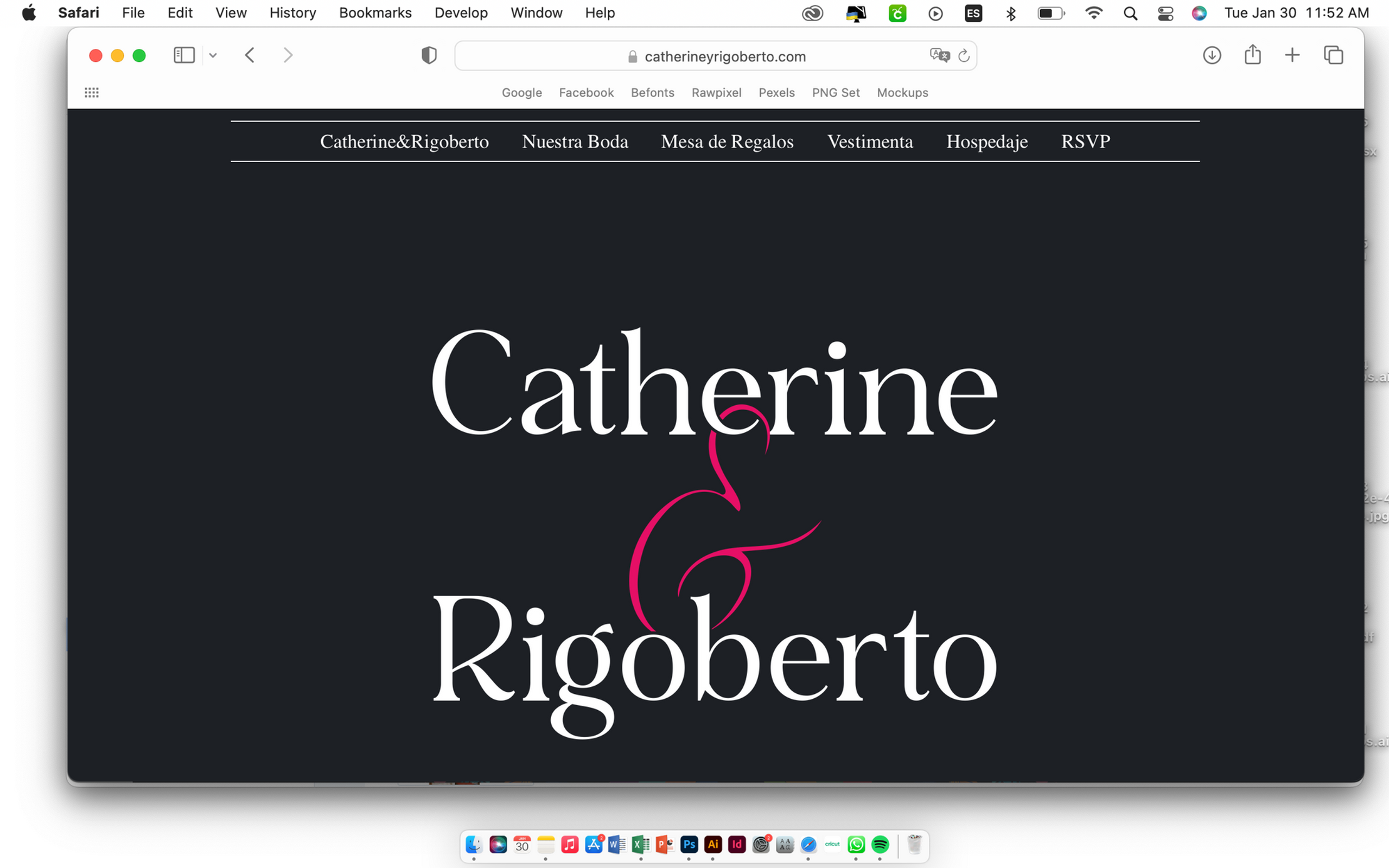The width and height of the screenshot is (1389, 868).
Task: Open the Share menu in Safari
Action: [1252, 55]
